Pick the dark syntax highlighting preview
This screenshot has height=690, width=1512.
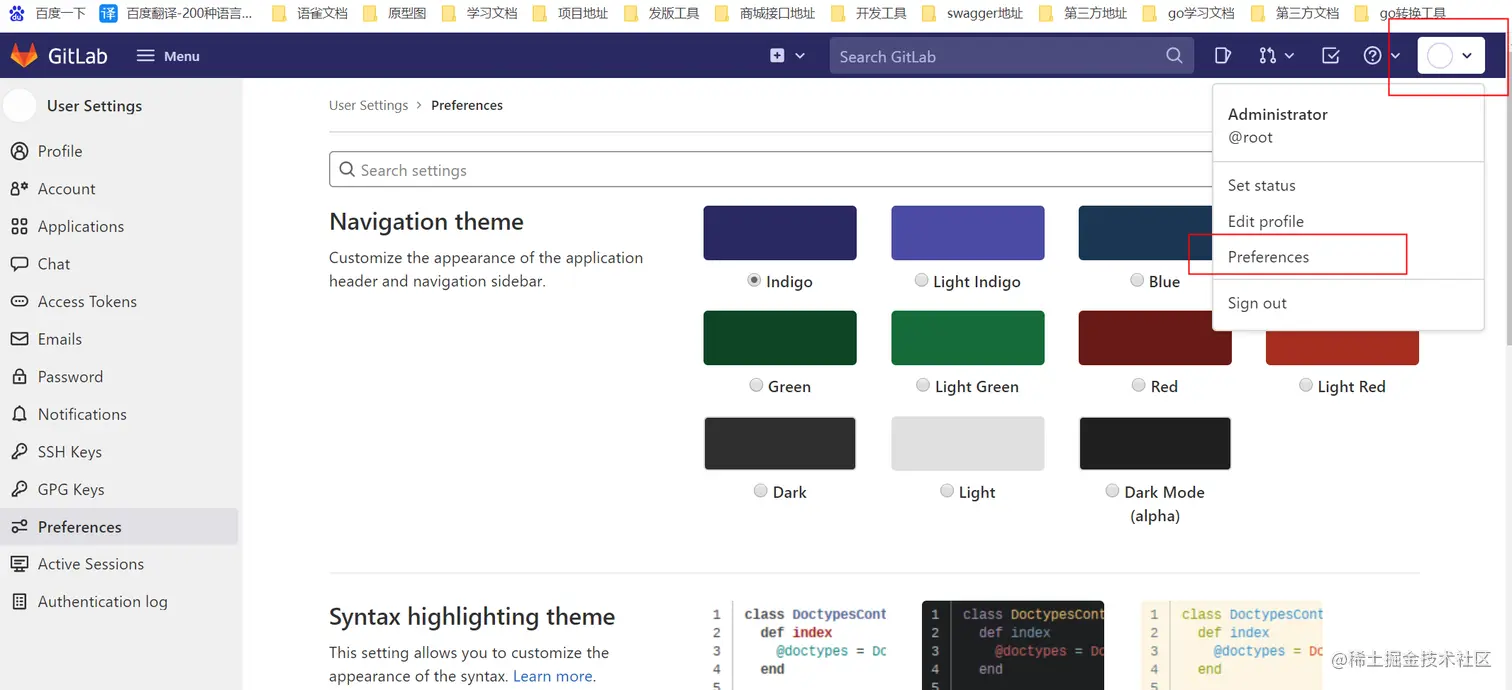click(1013, 645)
